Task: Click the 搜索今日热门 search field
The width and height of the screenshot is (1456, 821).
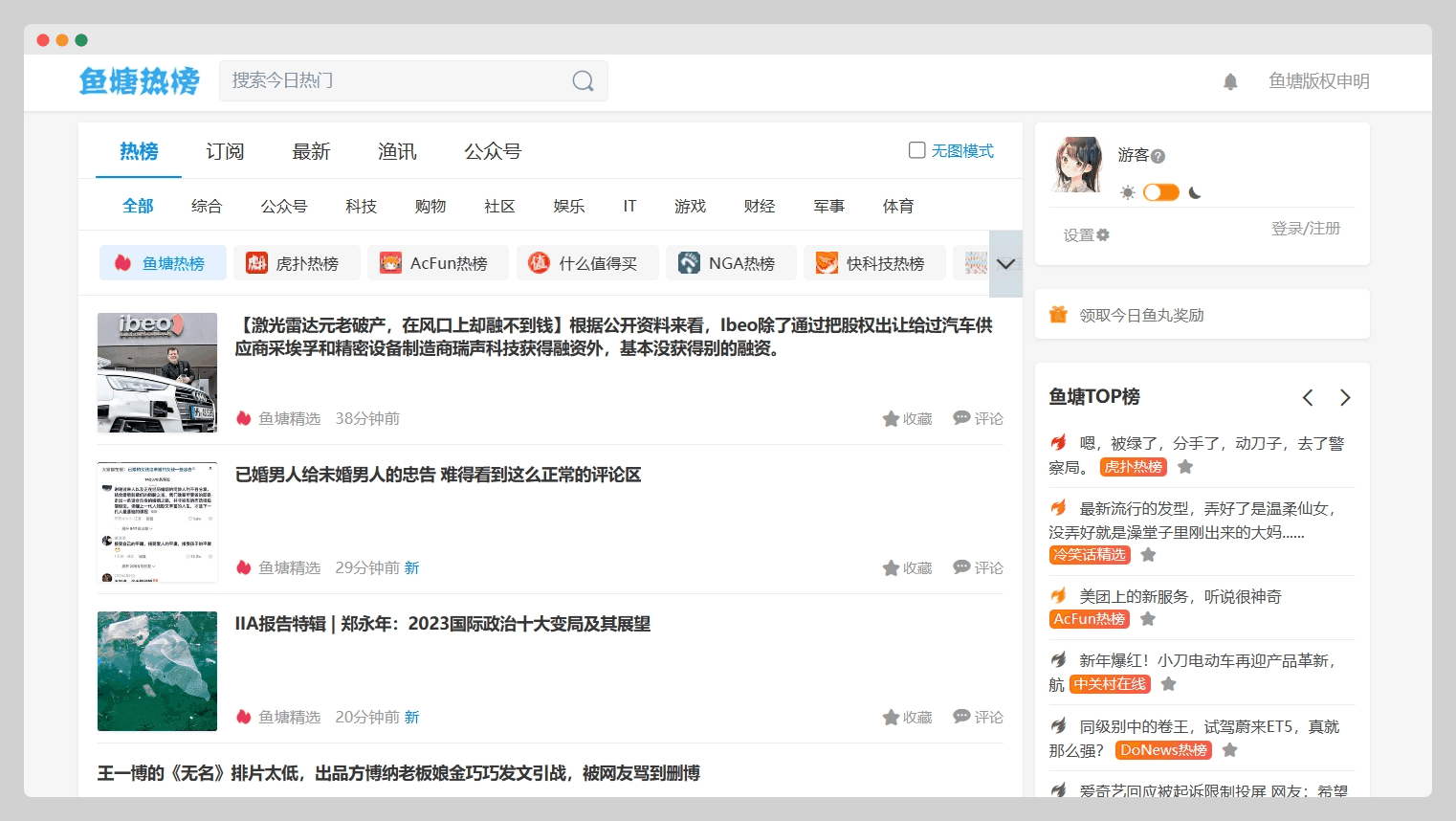Action: (x=397, y=81)
